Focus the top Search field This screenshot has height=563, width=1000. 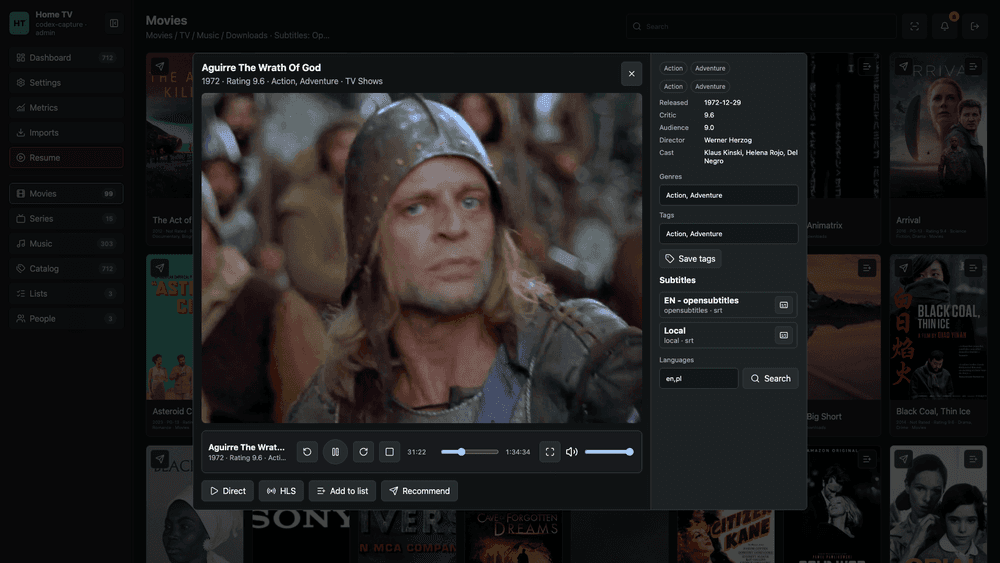(761, 27)
